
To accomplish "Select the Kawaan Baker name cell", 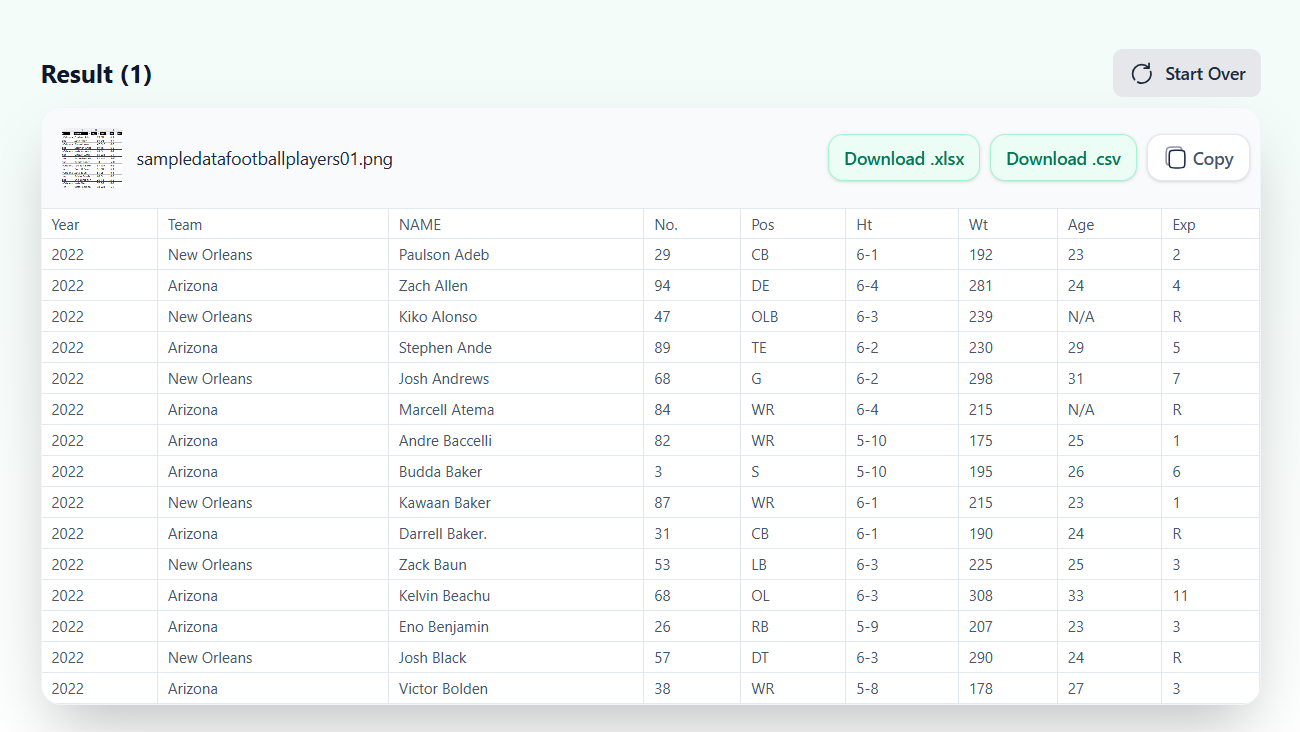I will tap(516, 503).
